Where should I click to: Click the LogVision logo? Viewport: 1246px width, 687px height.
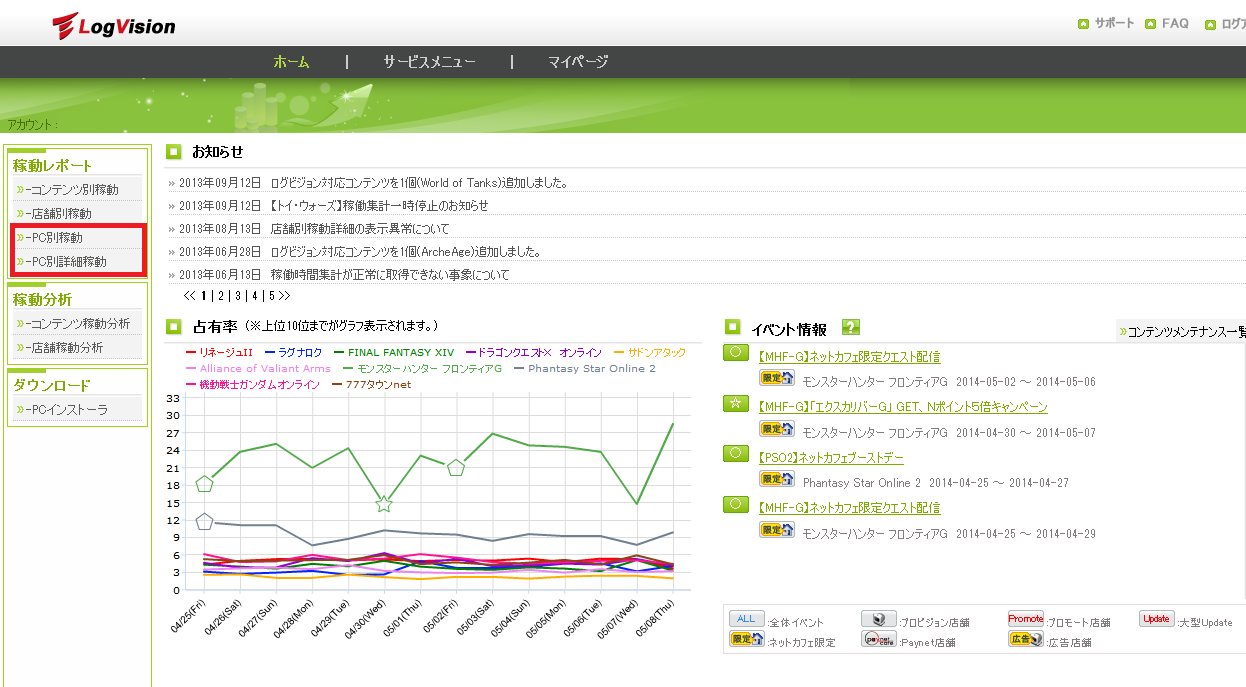[x=113, y=26]
